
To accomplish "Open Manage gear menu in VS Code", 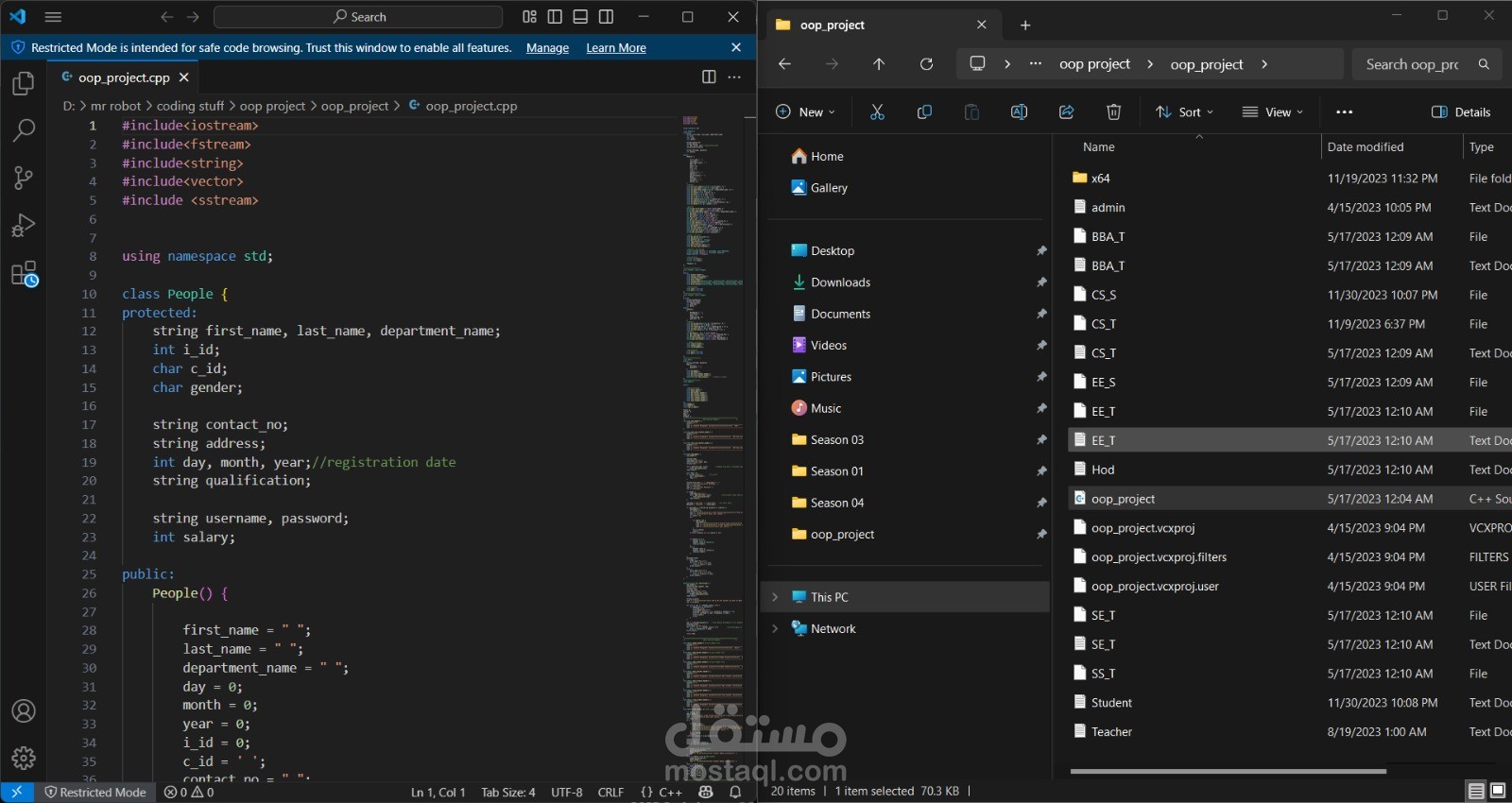I will [x=24, y=758].
